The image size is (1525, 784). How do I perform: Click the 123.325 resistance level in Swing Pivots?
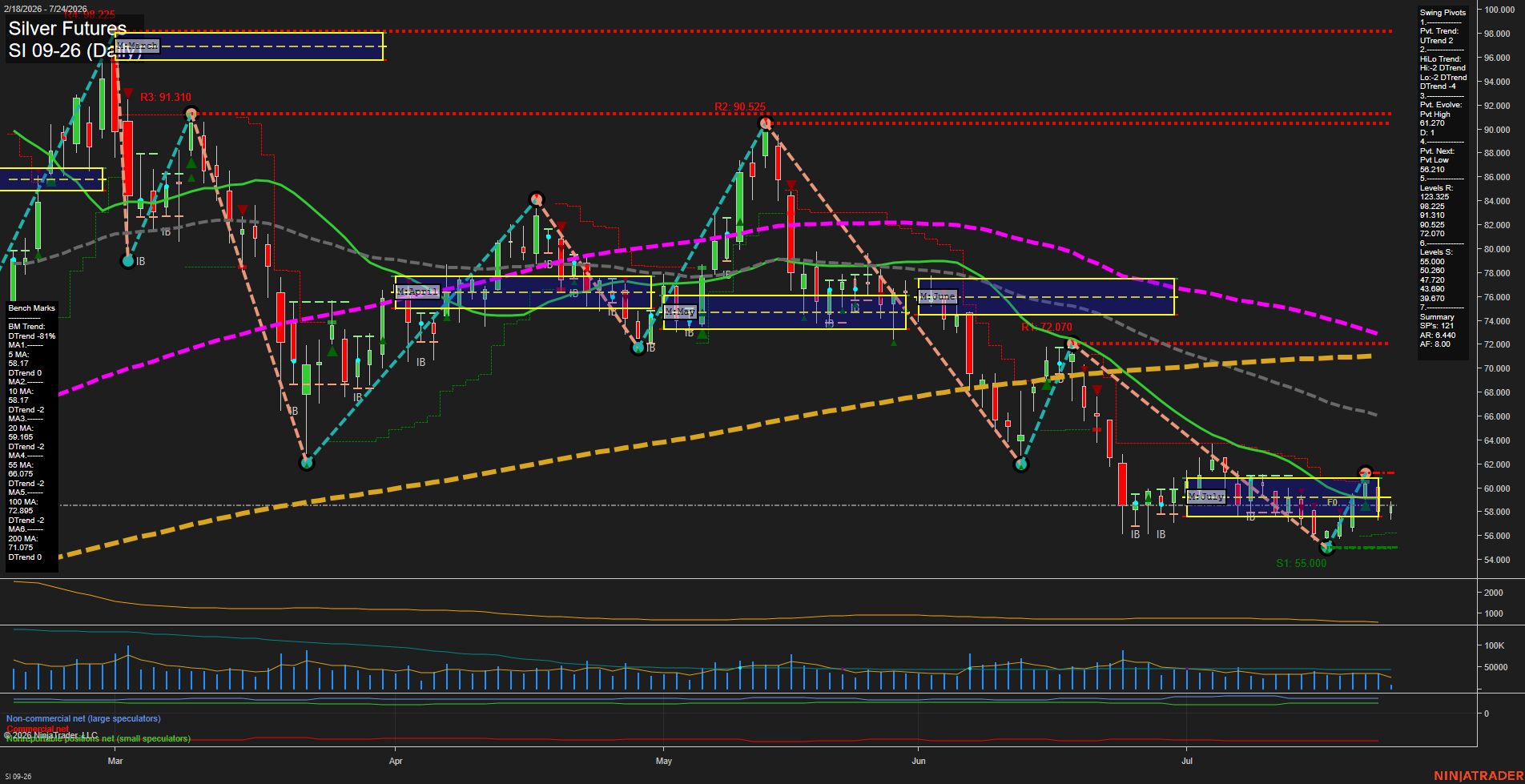tap(1434, 197)
